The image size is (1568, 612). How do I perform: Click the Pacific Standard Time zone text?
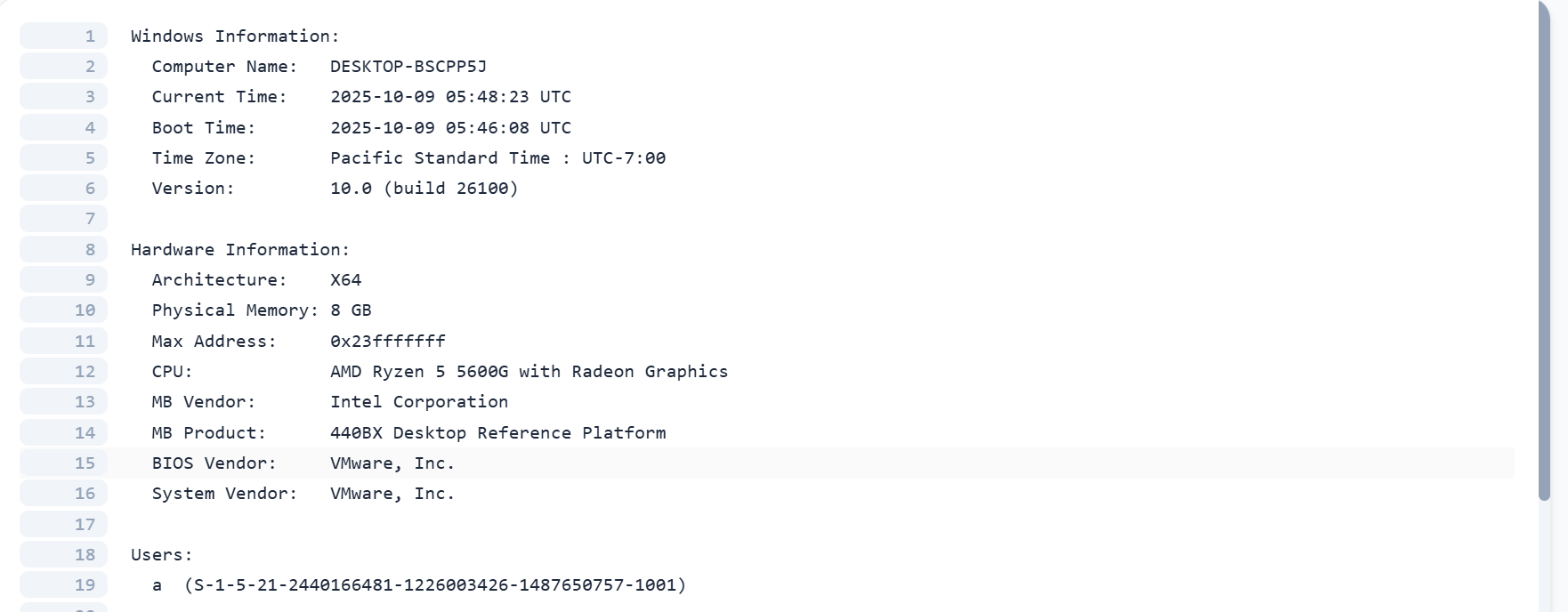(x=440, y=158)
